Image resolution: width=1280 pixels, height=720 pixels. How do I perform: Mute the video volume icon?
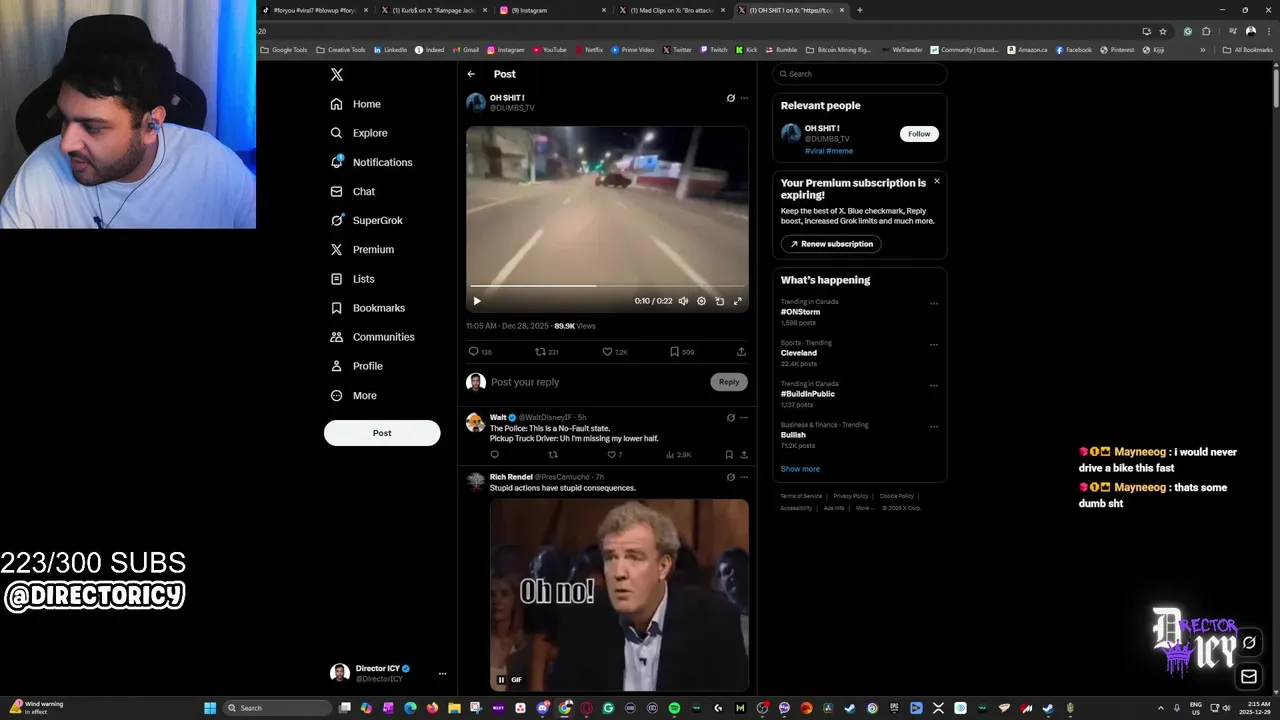pyautogui.click(x=683, y=301)
